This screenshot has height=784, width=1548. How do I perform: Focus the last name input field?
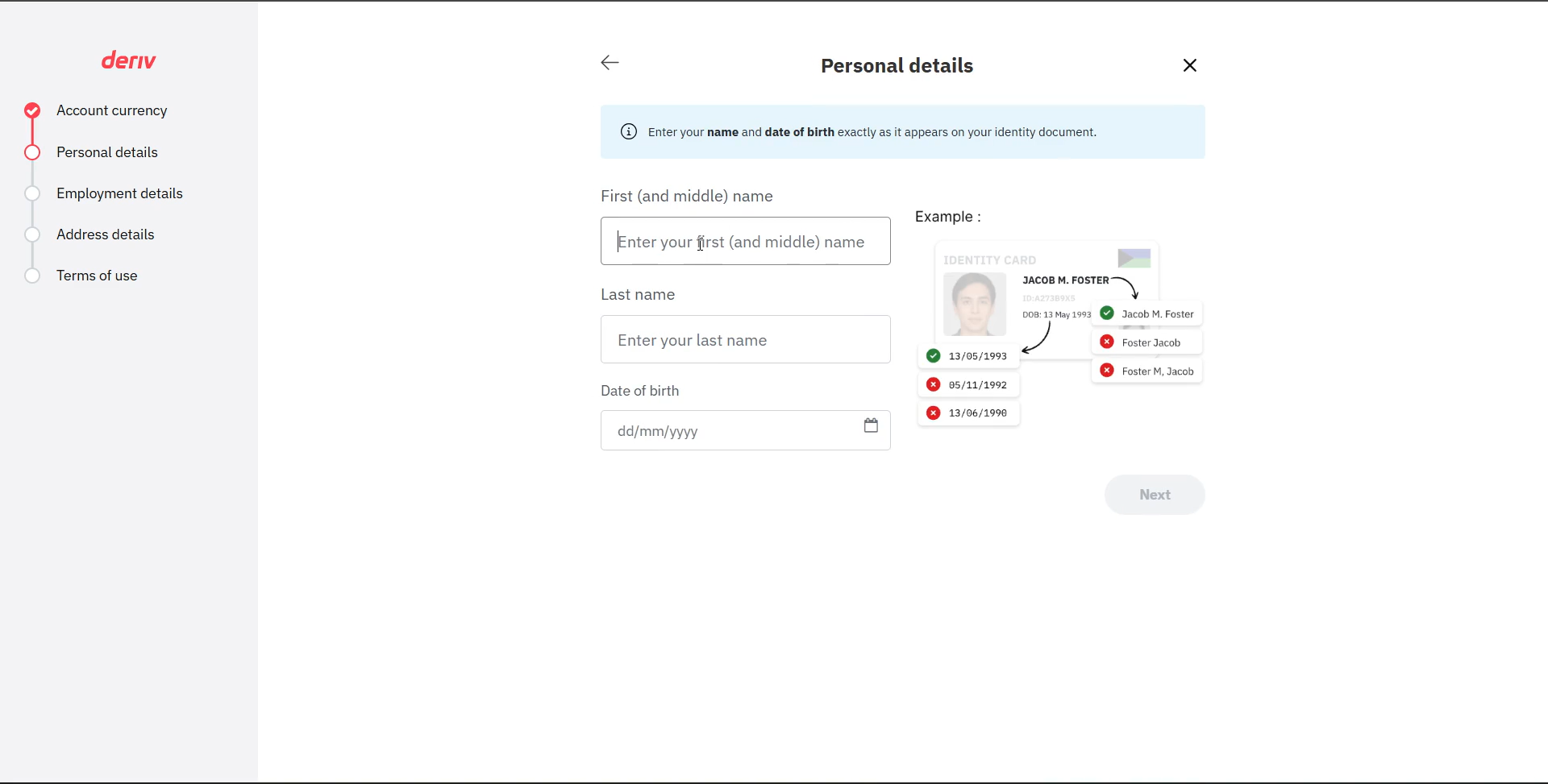pyautogui.click(x=746, y=339)
